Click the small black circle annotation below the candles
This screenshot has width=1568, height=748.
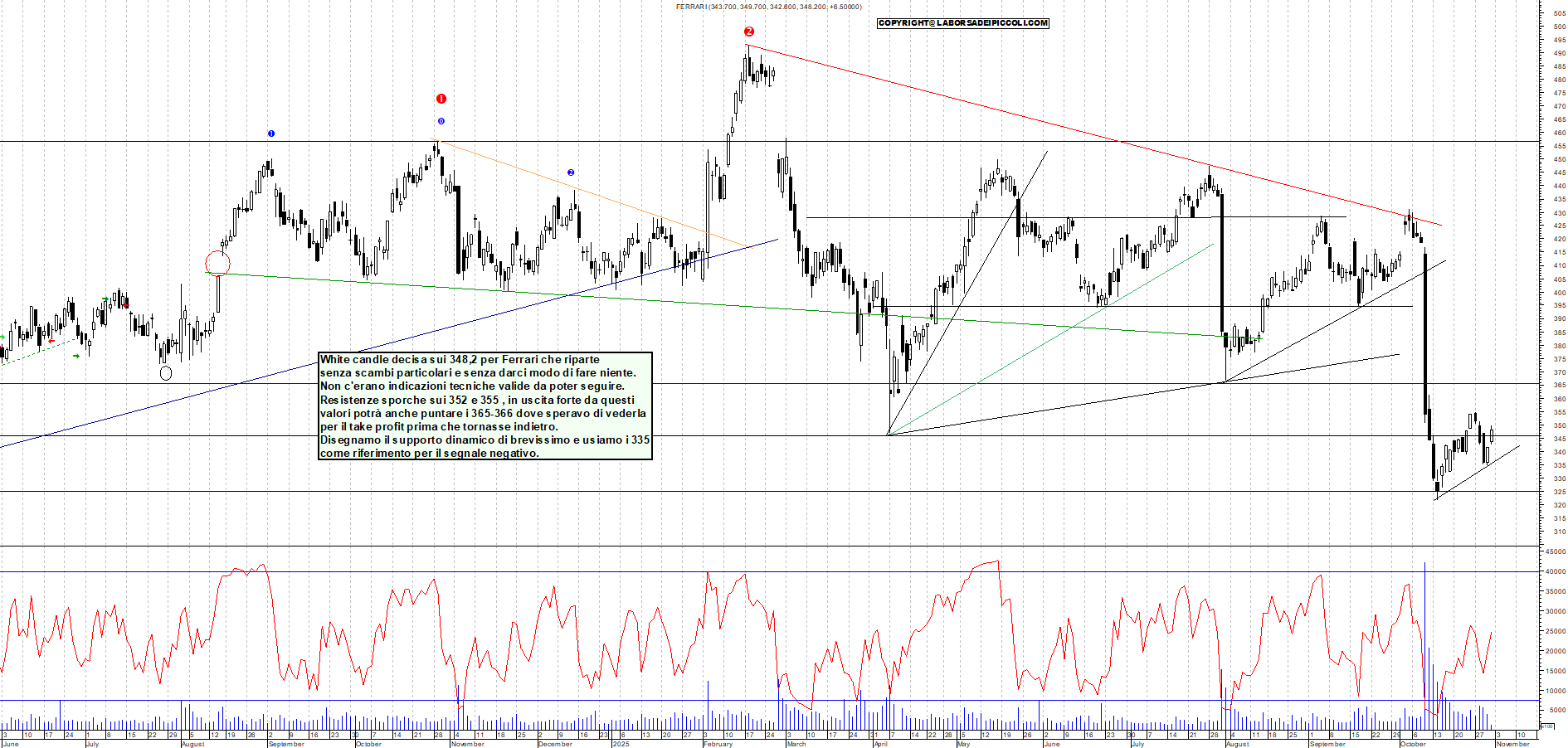coord(166,374)
